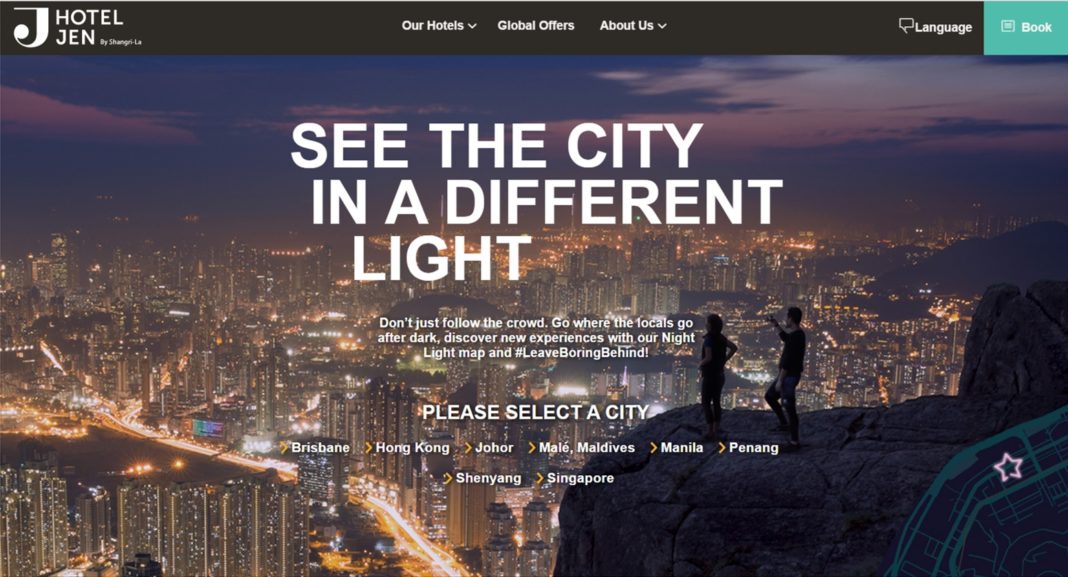This screenshot has height=577, width=1068.
Task: Open the teal Book button
Action: pos(1026,28)
